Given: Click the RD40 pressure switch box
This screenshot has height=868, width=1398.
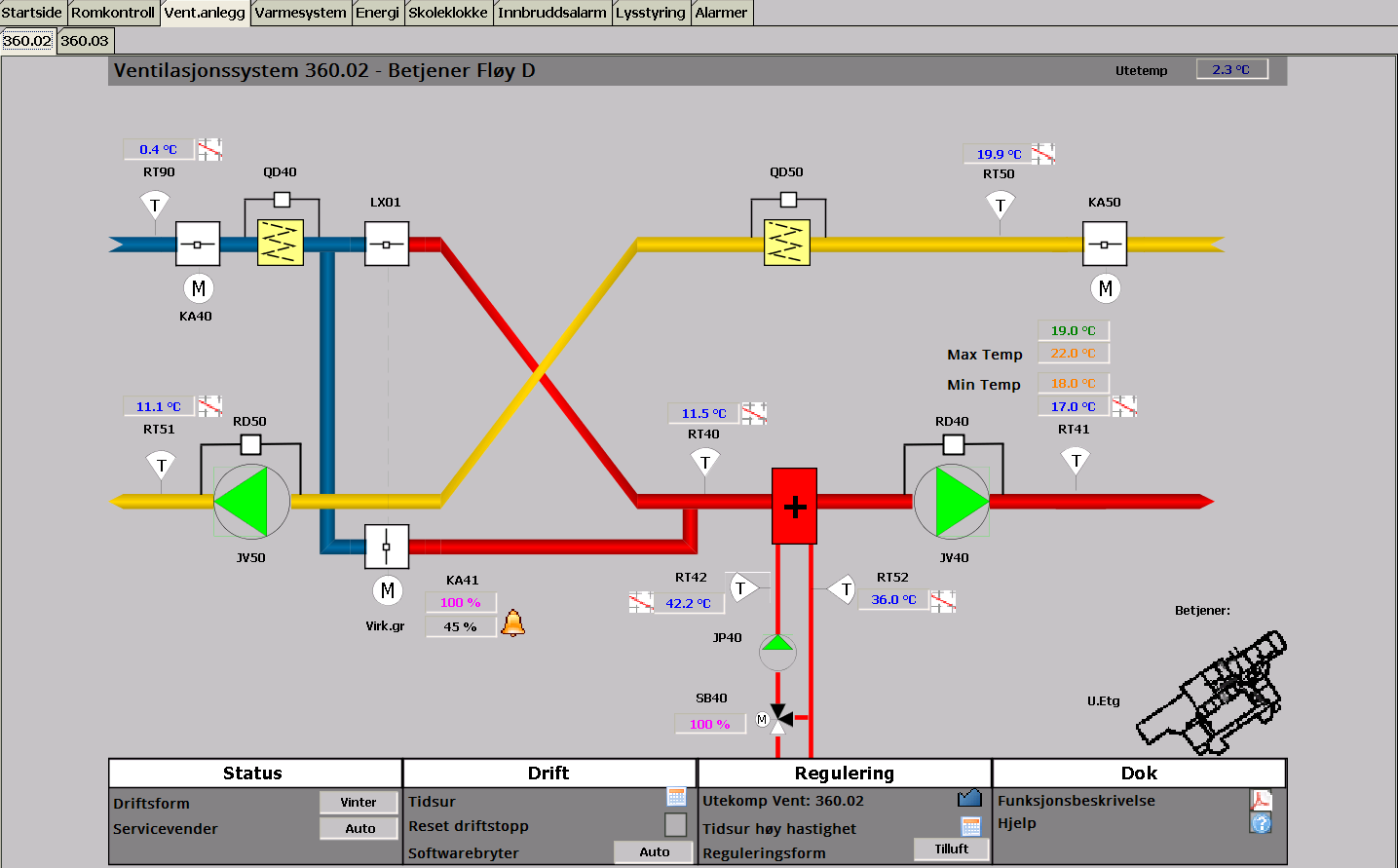Looking at the screenshot, I should [x=954, y=445].
